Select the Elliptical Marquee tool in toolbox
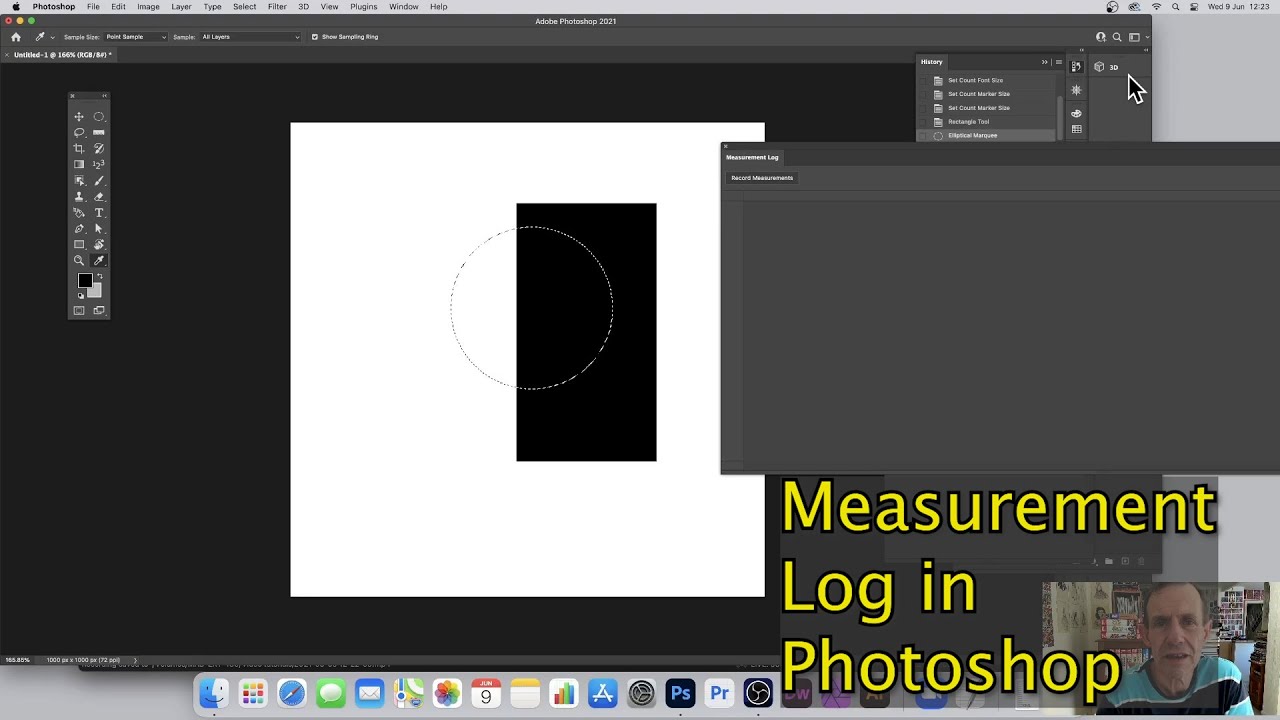The image size is (1280, 720). pos(99,117)
